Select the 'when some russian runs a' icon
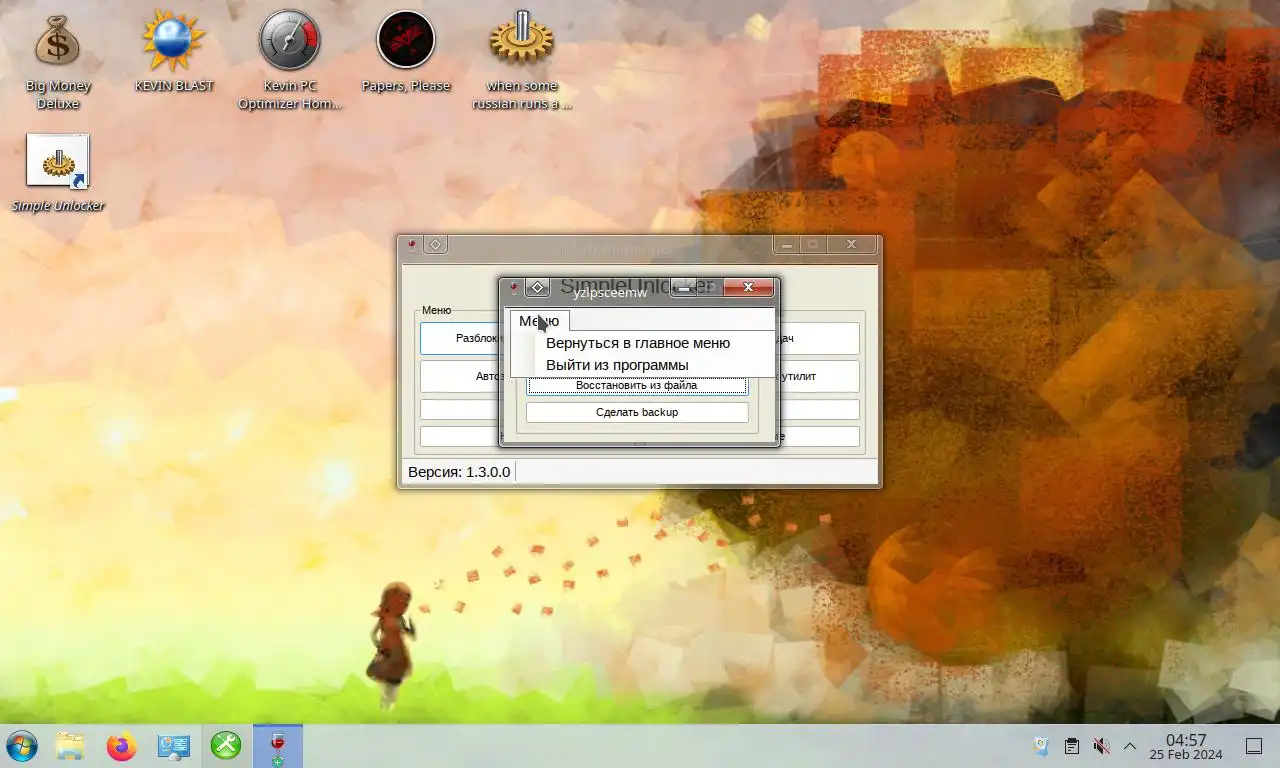The width and height of the screenshot is (1280, 768). 522,60
